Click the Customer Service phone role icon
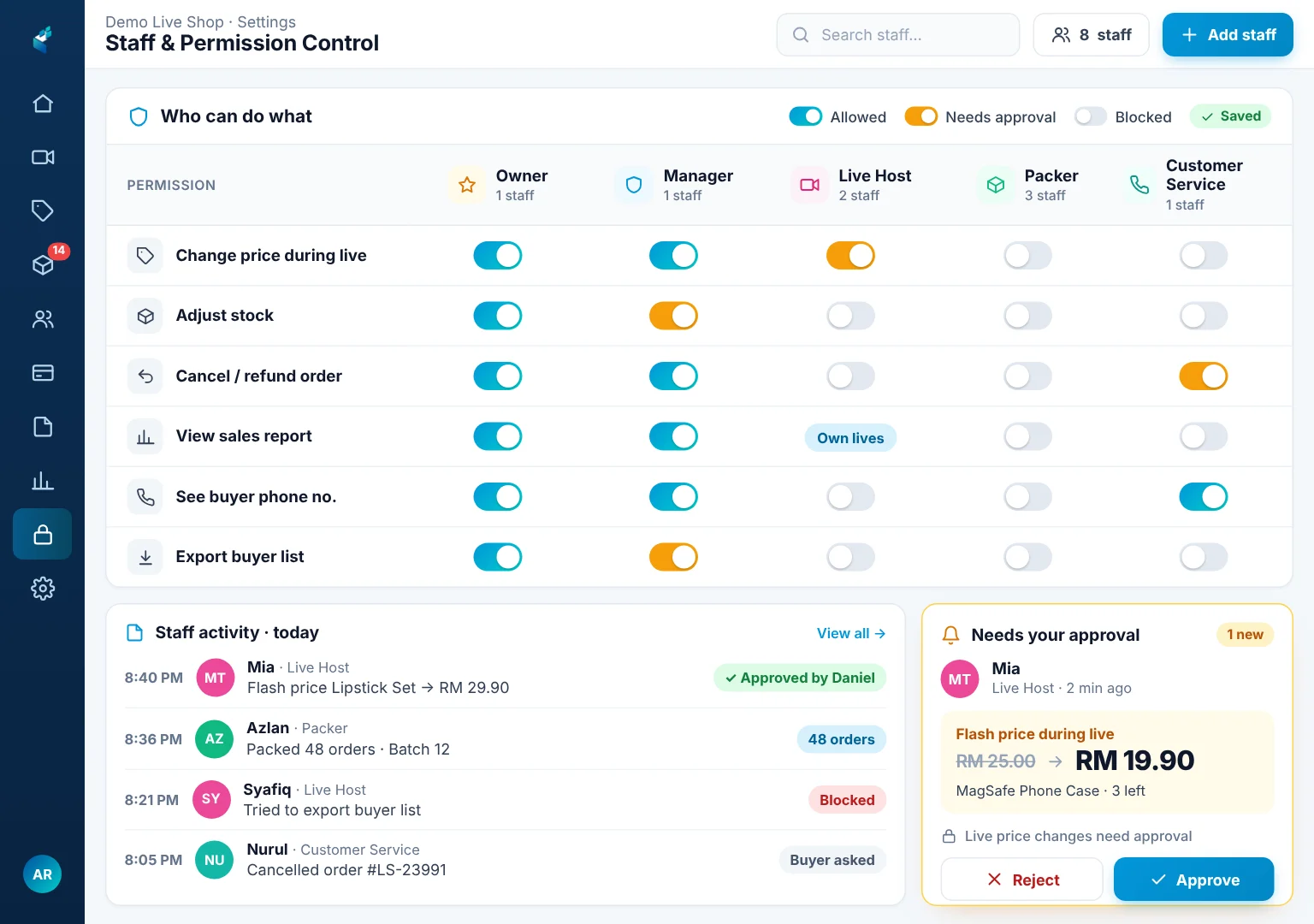The image size is (1314, 924). tap(1139, 185)
